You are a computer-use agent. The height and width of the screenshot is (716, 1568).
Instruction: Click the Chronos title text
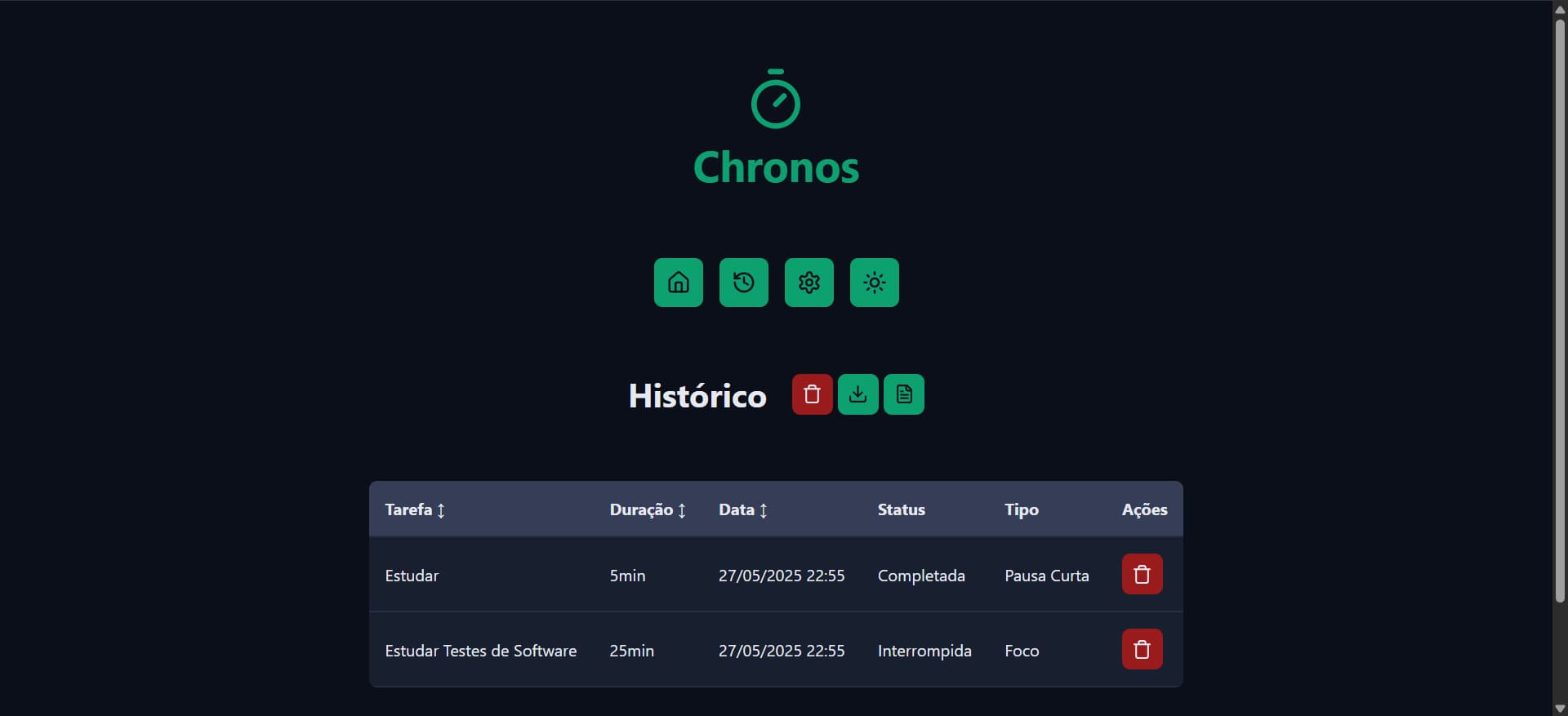coord(776,167)
